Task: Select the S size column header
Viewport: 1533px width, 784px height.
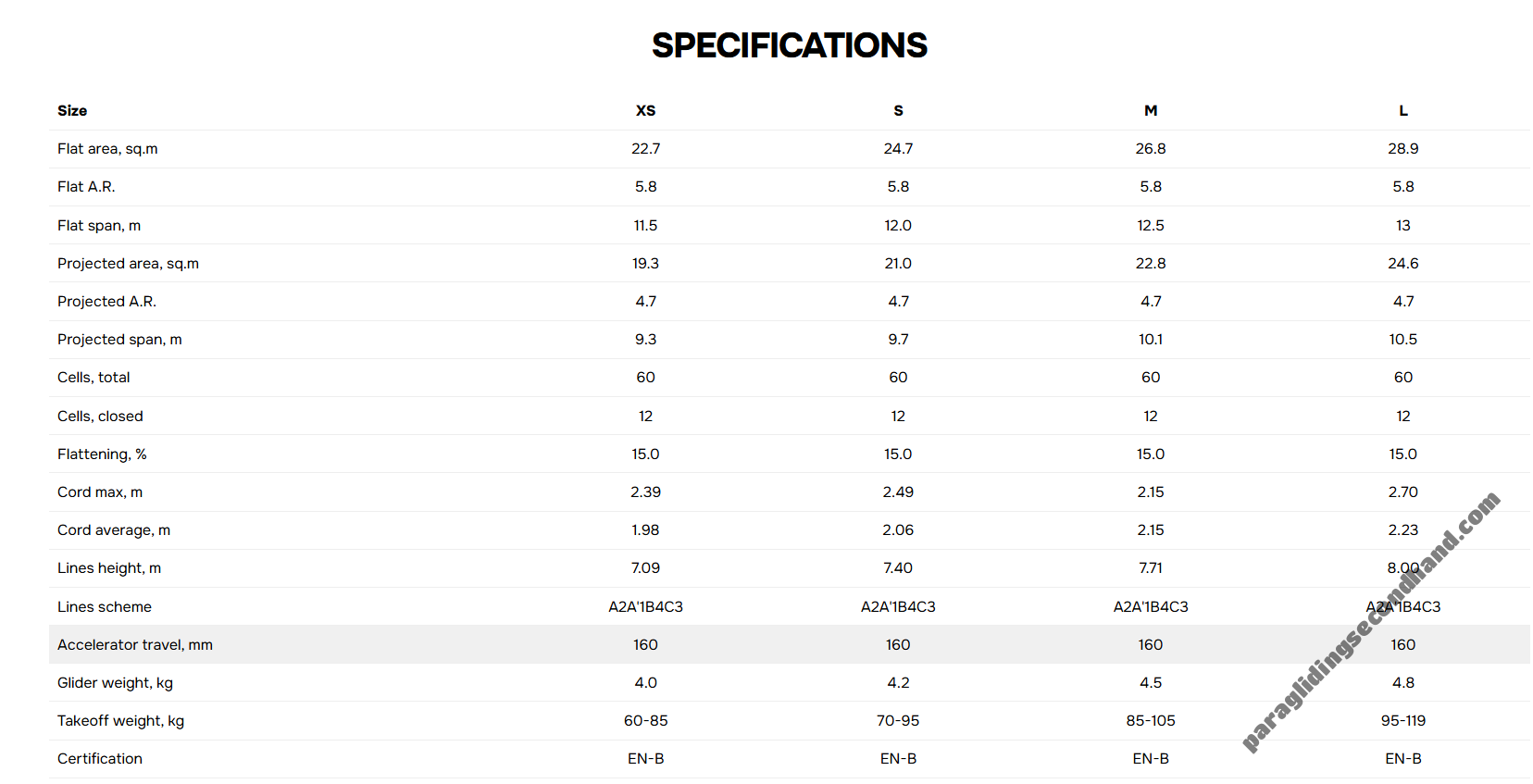Action: [898, 111]
